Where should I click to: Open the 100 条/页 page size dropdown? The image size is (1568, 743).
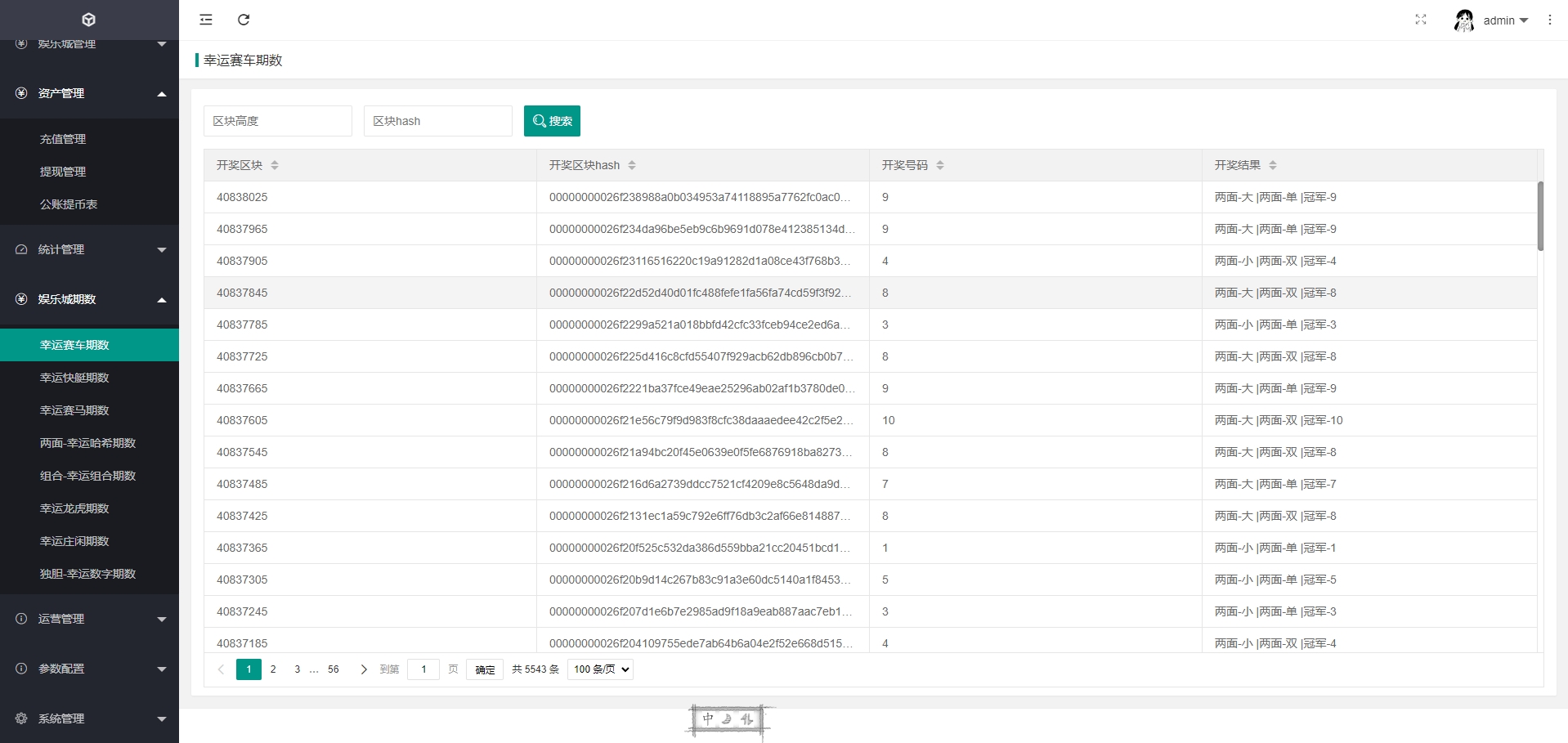(x=601, y=669)
